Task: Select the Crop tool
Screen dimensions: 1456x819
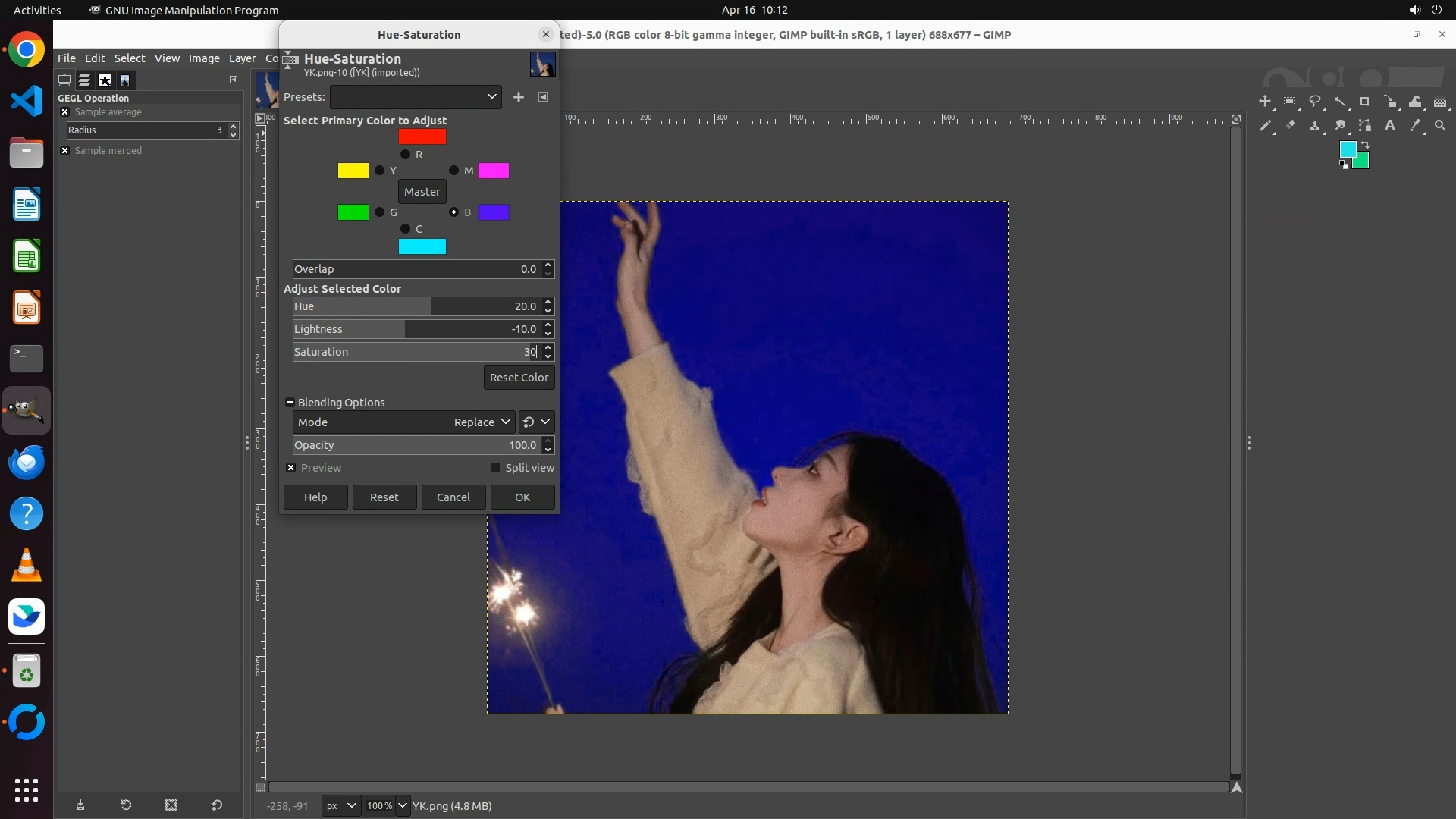Action: (x=1365, y=102)
